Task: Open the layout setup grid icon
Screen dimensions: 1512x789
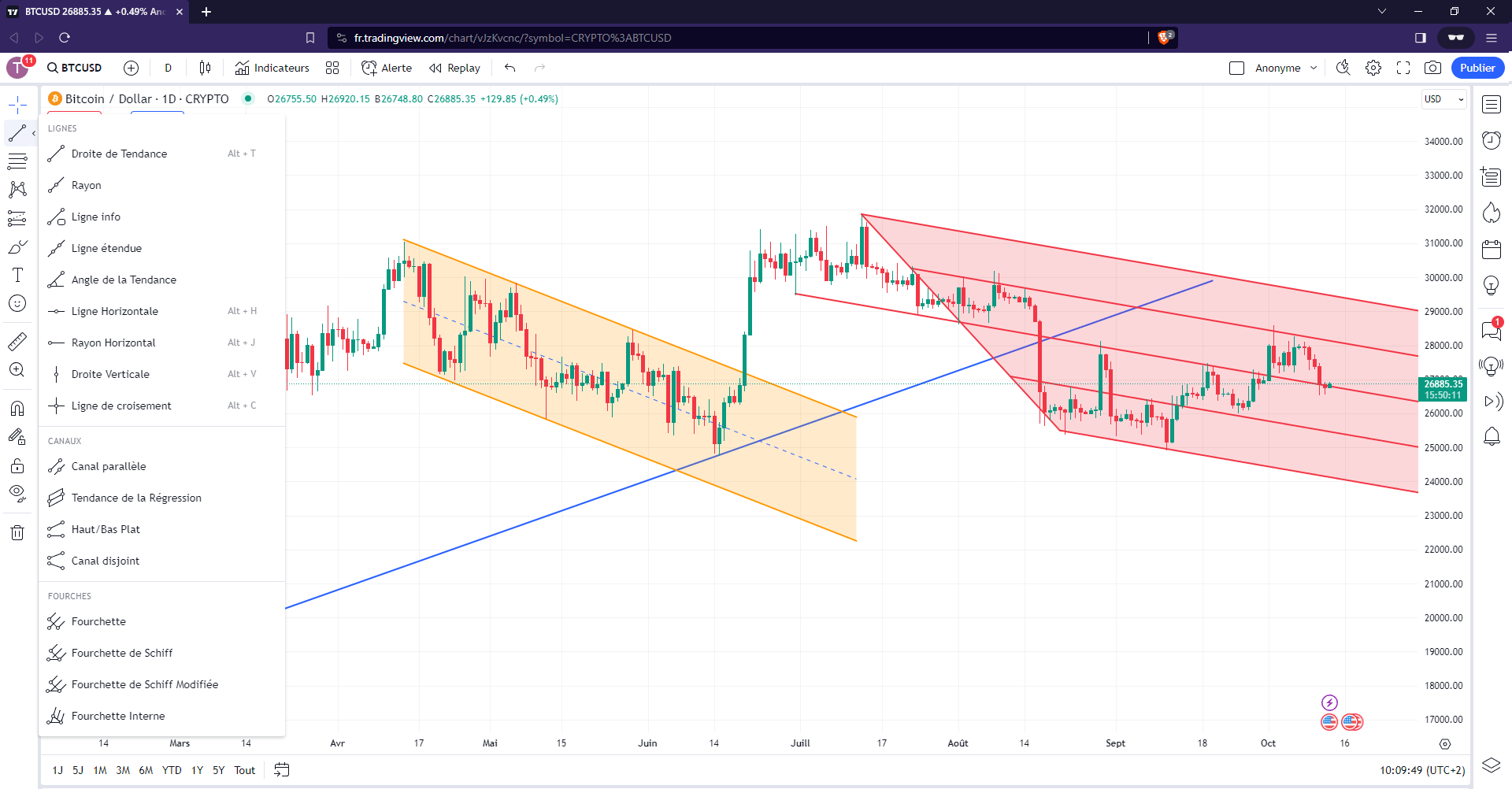Action: coord(332,68)
